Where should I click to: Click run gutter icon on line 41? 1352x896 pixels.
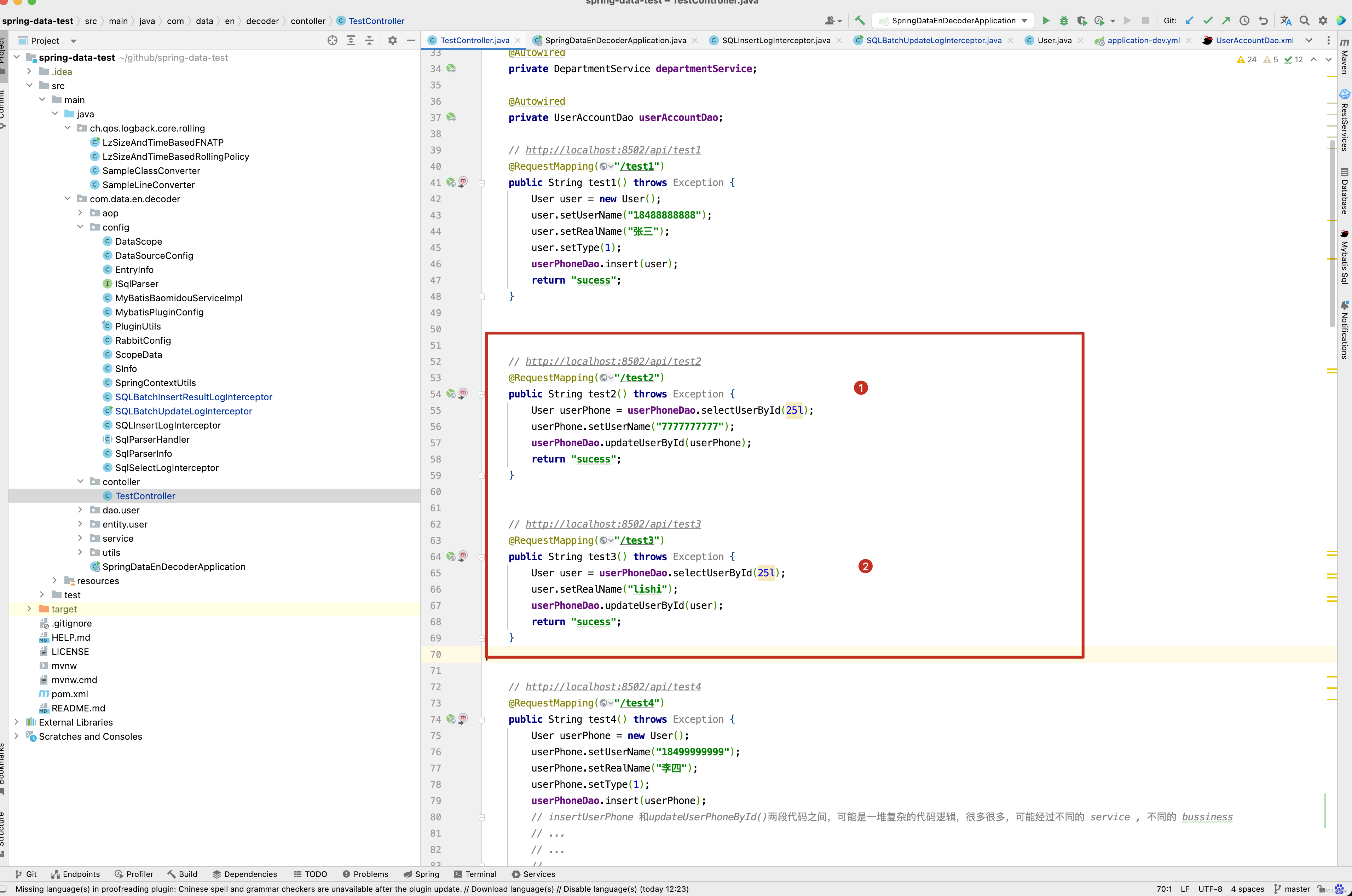462,182
